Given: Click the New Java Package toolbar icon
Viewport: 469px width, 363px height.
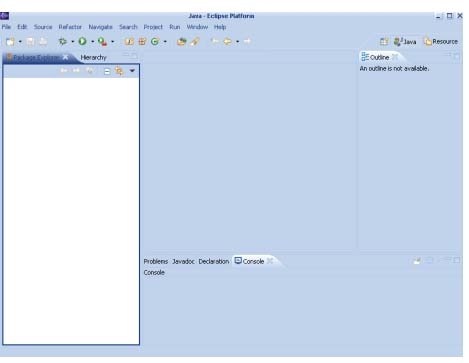Looking at the screenshot, I should pyautogui.click(x=142, y=41).
